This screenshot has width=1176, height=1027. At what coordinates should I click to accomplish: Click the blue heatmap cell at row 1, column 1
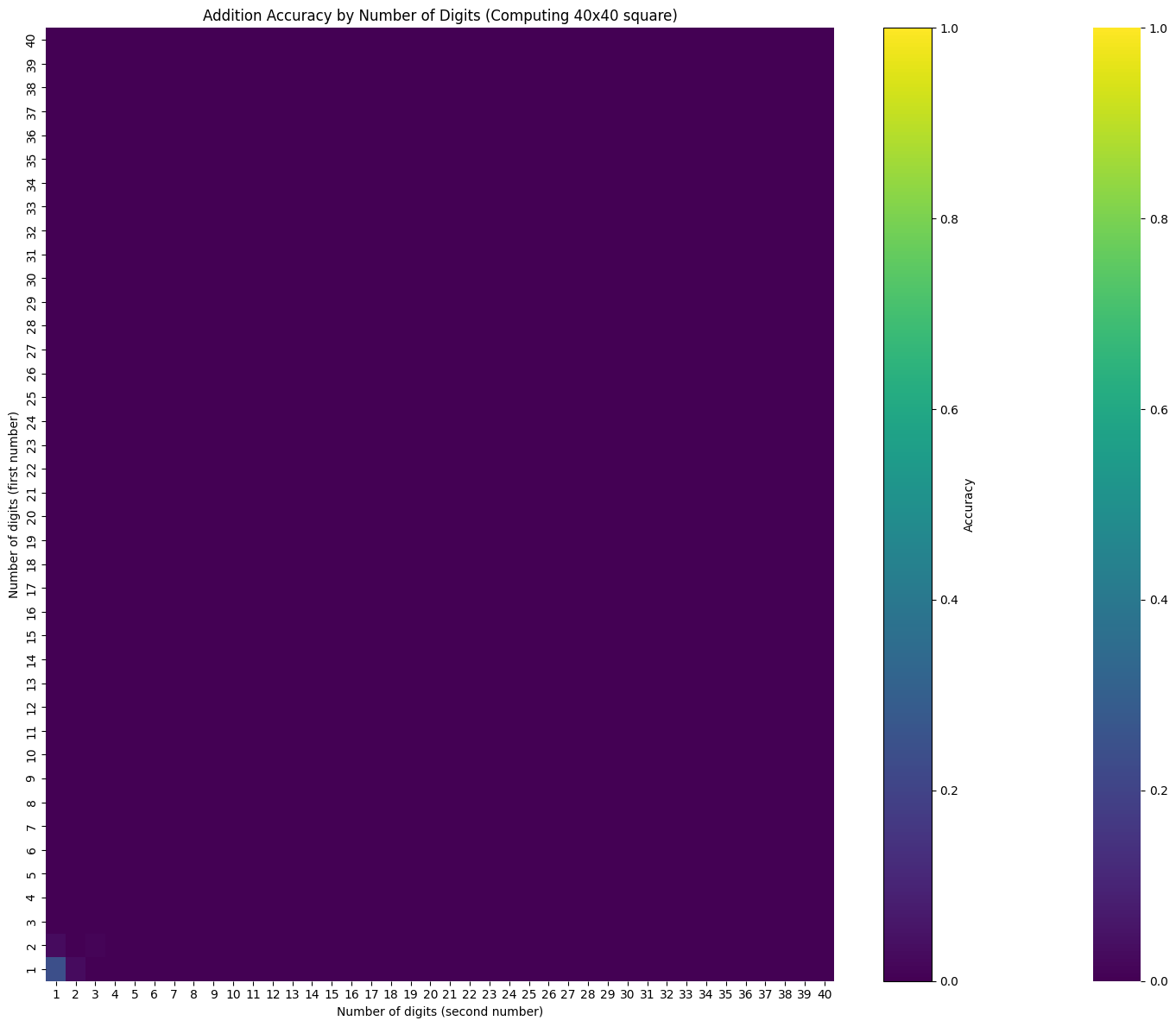[x=55, y=969]
